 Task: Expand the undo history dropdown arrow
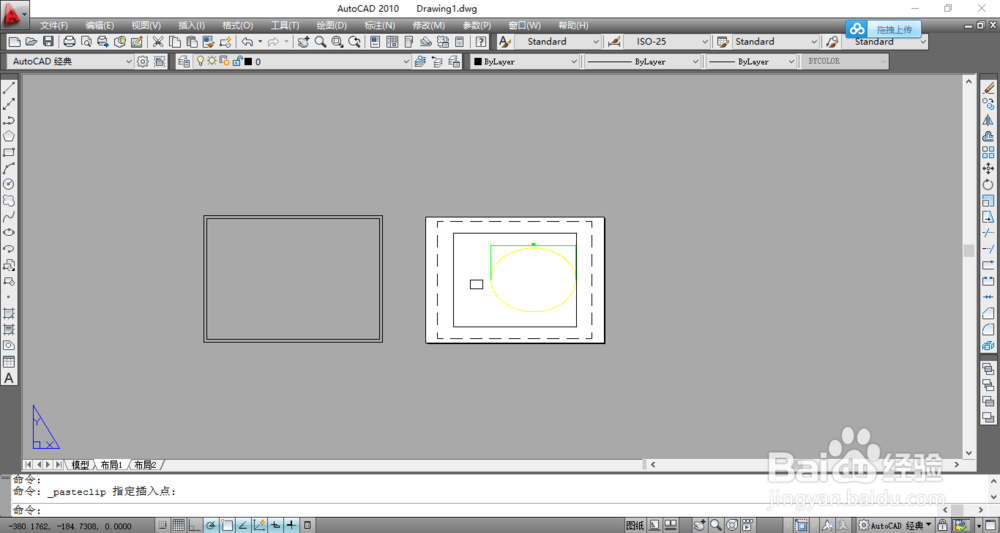(260, 41)
